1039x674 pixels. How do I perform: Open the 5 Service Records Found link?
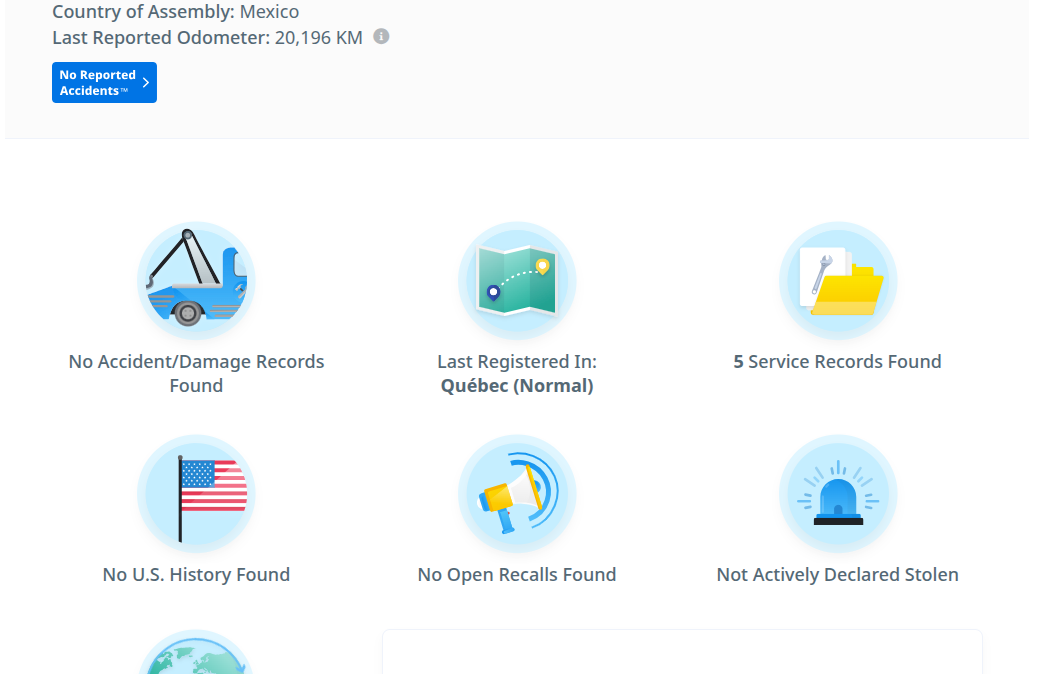tap(838, 361)
